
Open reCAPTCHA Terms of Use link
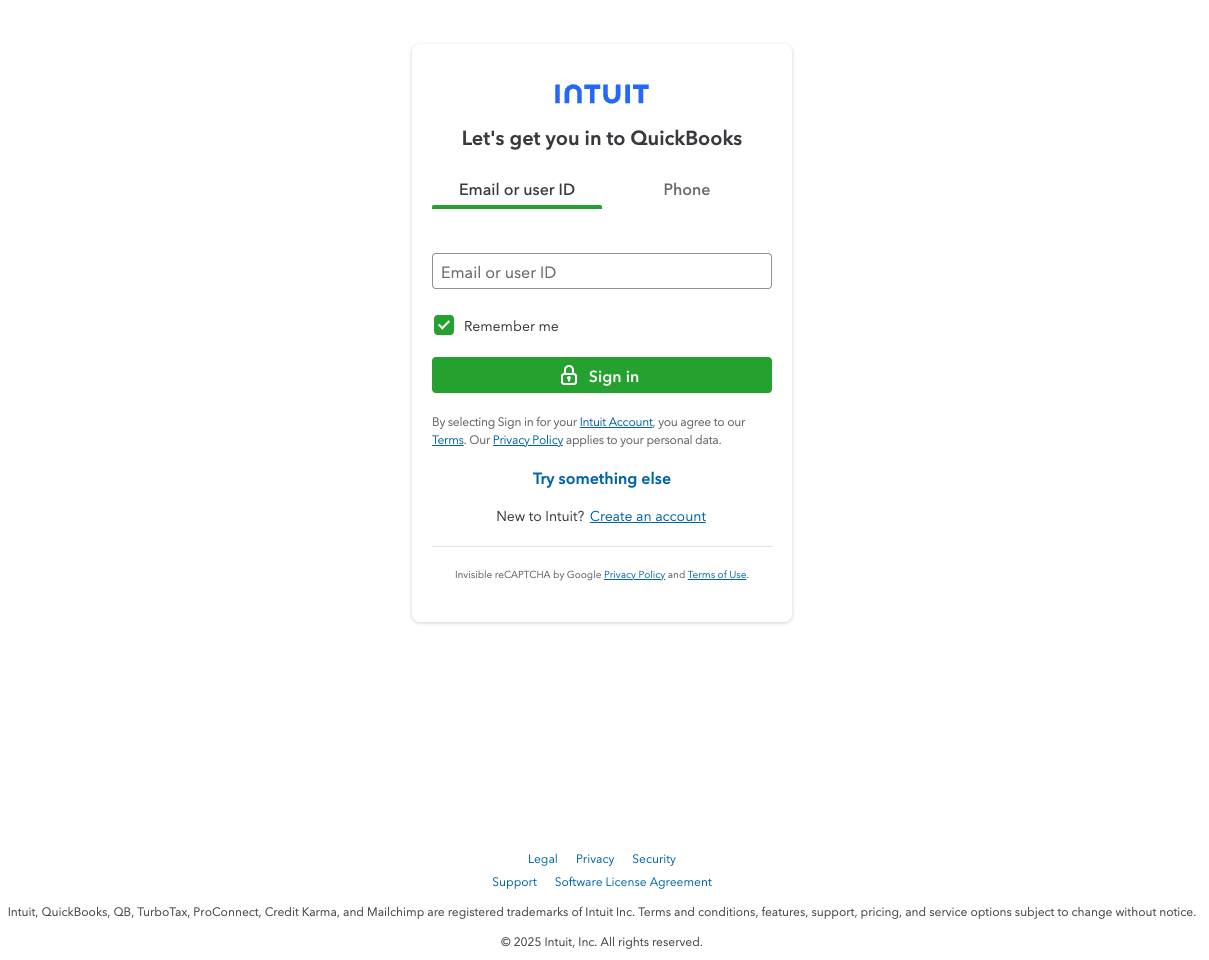click(717, 575)
